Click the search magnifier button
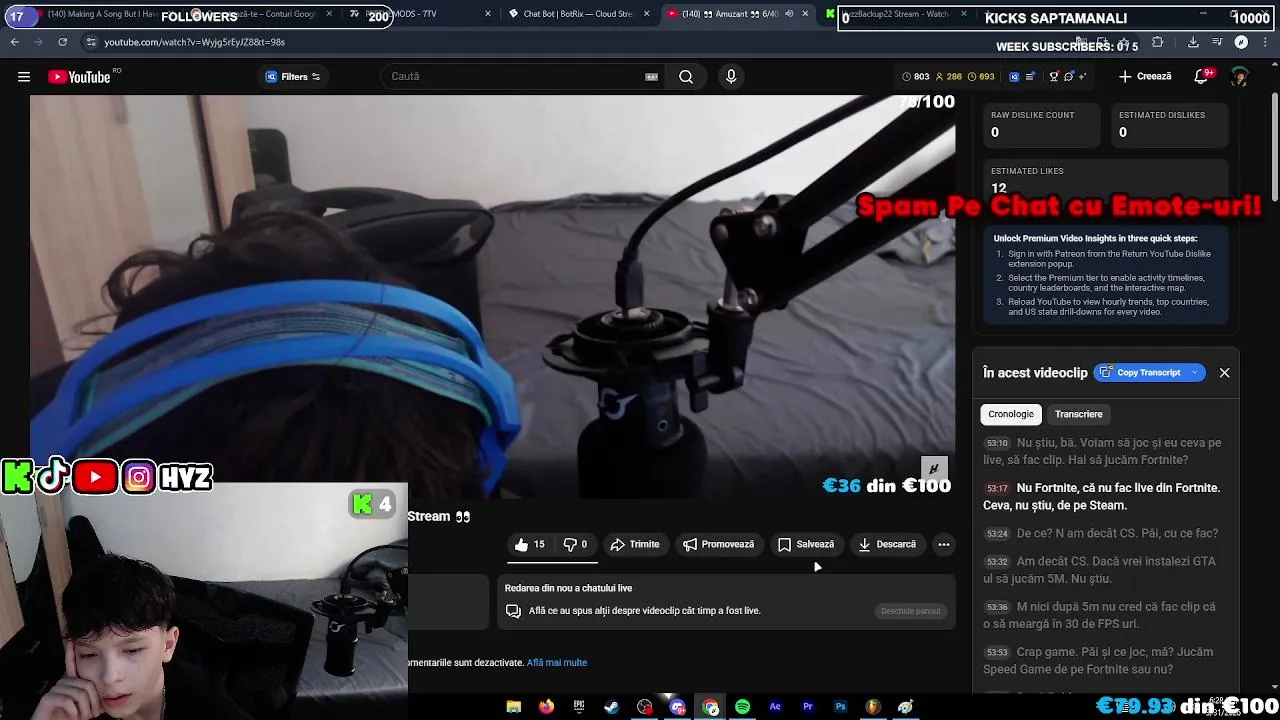The height and width of the screenshot is (720, 1280). pos(686,77)
